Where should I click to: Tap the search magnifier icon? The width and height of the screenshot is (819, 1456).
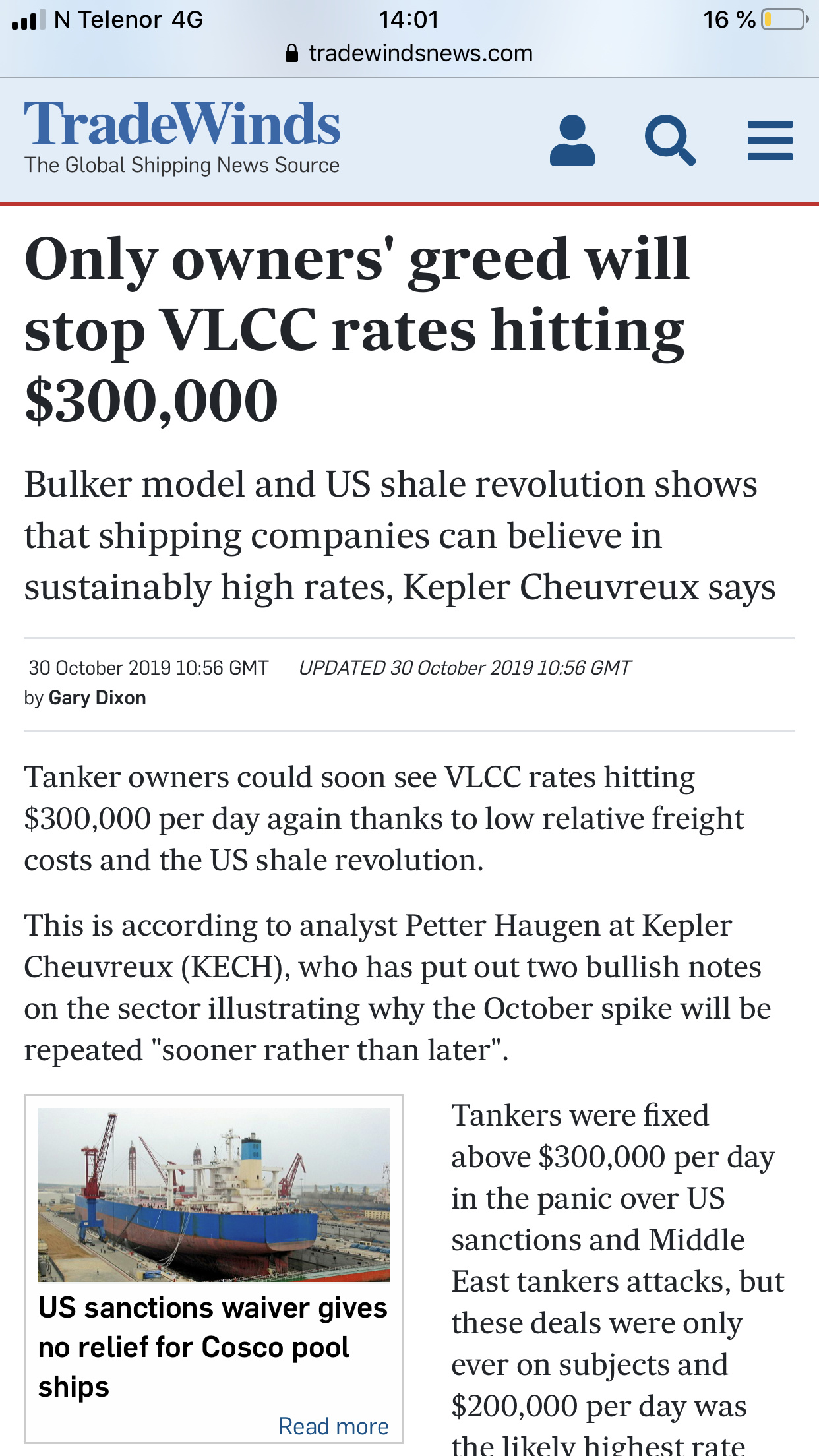670,140
